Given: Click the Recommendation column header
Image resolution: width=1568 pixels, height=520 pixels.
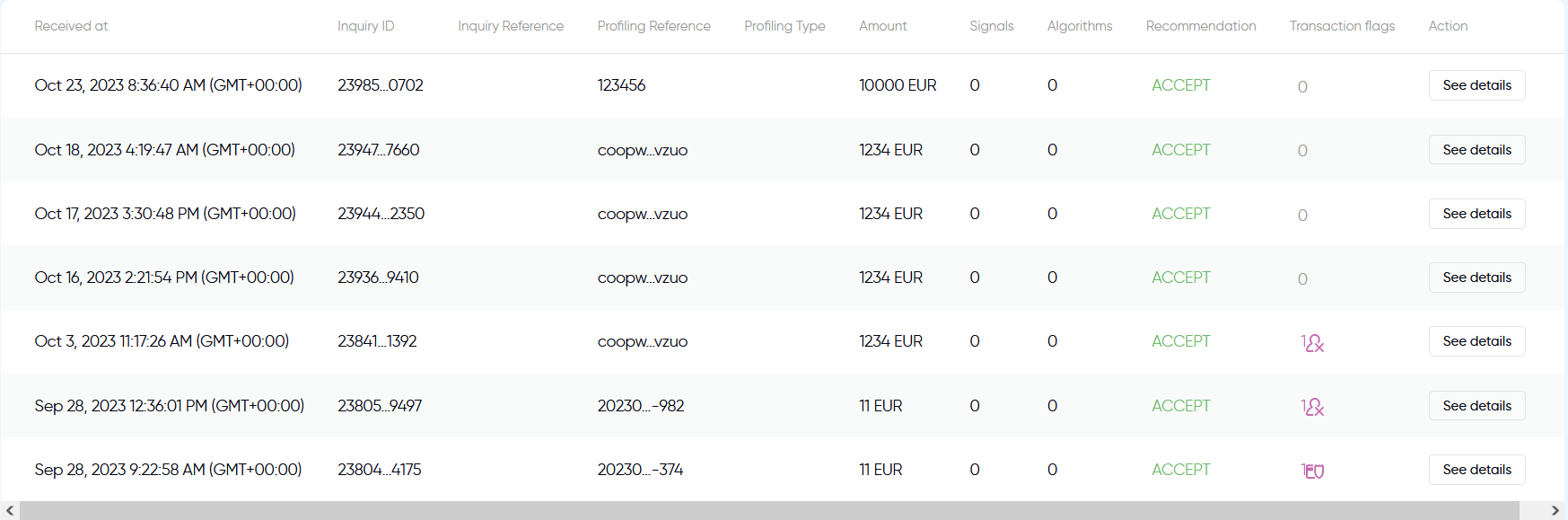Looking at the screenshot, I should click(1201, 26).
